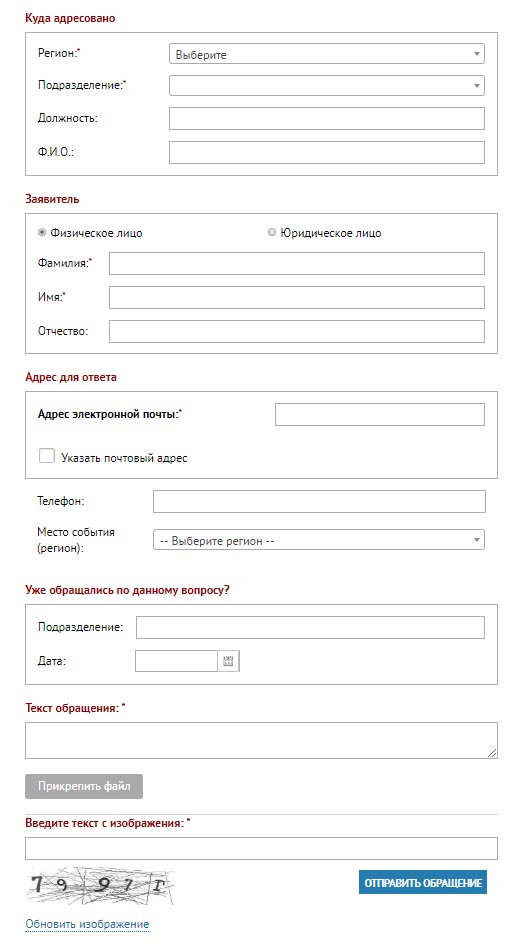The width and height of the screenshot is (510, 946).
Task: Focus the Адрес электронной почты field
Action: click(380, 414)
